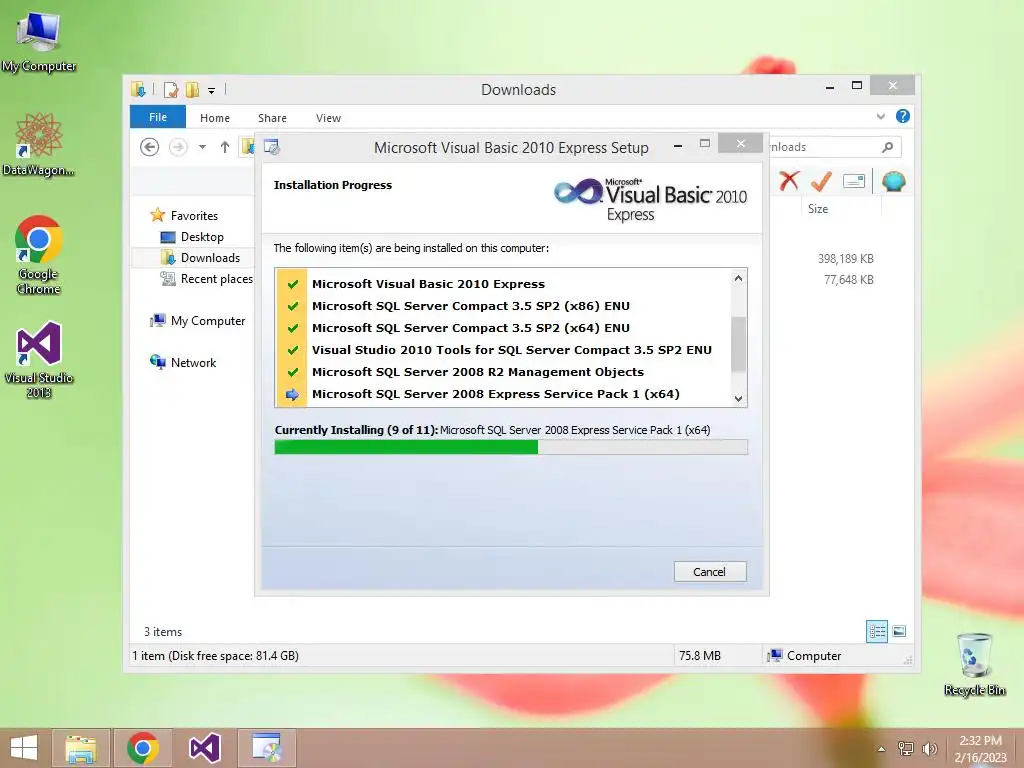The image size is (1024, 768).
Task: Open the View ribbon tab in Downloads
Action: pos(328,118)
